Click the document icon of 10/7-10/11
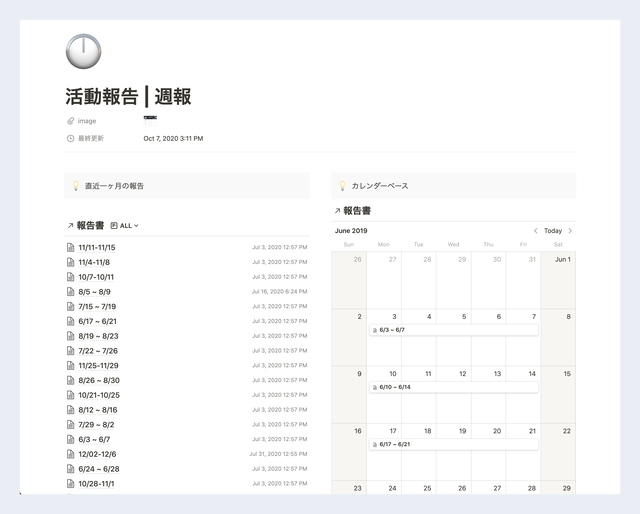Screen dimensions: 640x514 [x=71, y=277]
